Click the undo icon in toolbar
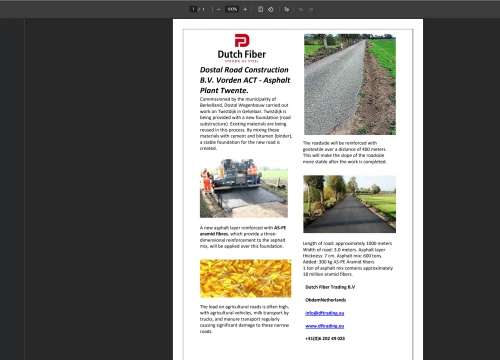Screen dimensions: 500x360 pos(301,9)
